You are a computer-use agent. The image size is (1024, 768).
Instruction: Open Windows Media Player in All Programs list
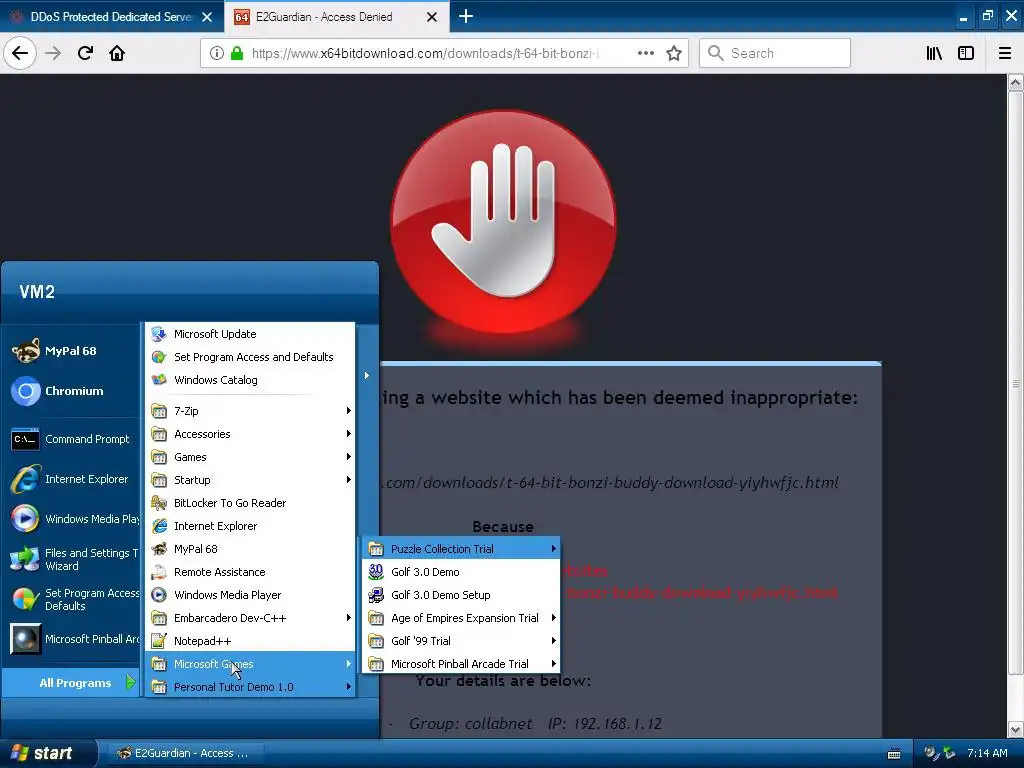click(x=251, y=595)
